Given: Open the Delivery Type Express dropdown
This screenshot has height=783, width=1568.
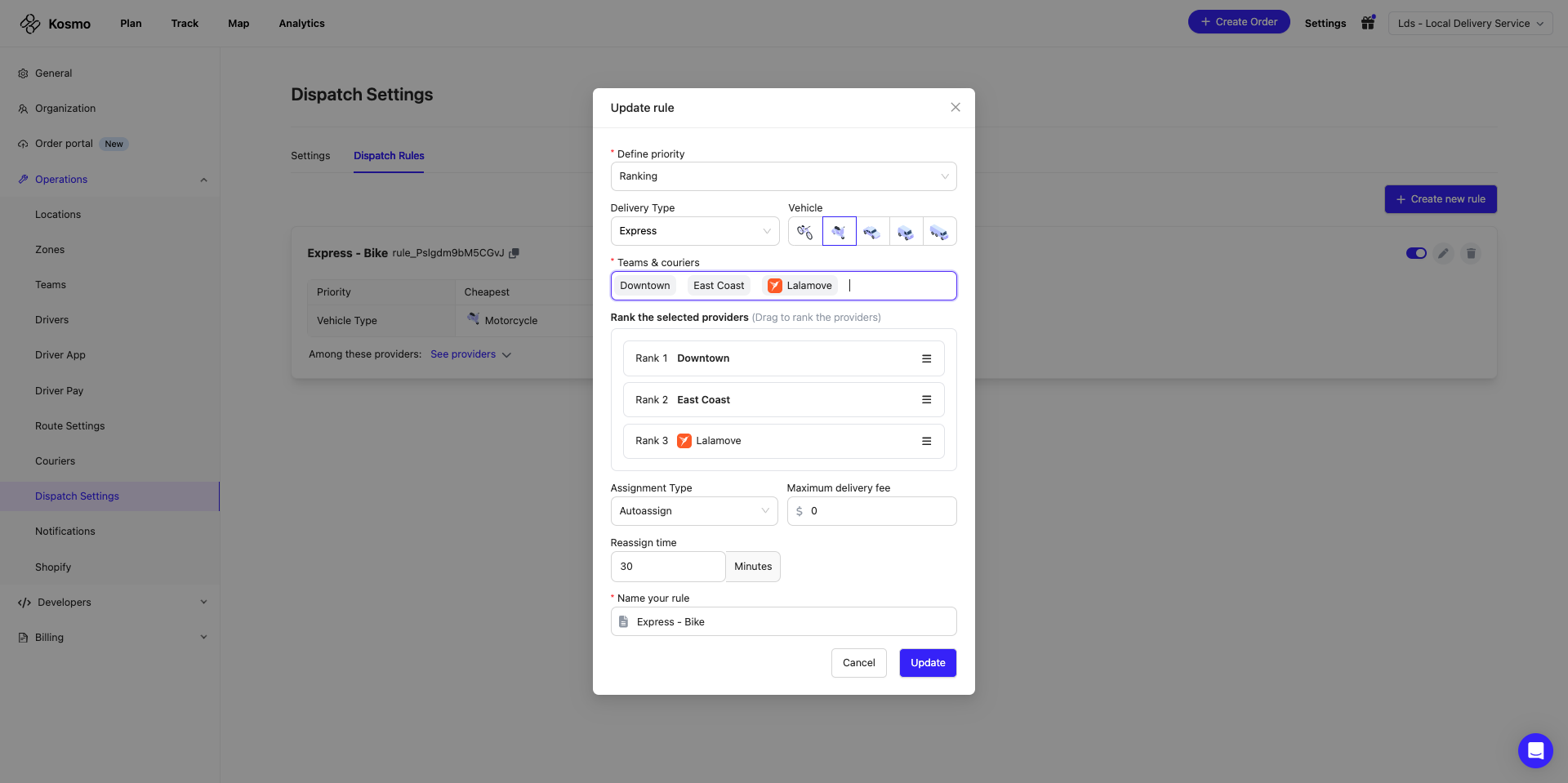Looking at the screenshot, I should 694,231.
